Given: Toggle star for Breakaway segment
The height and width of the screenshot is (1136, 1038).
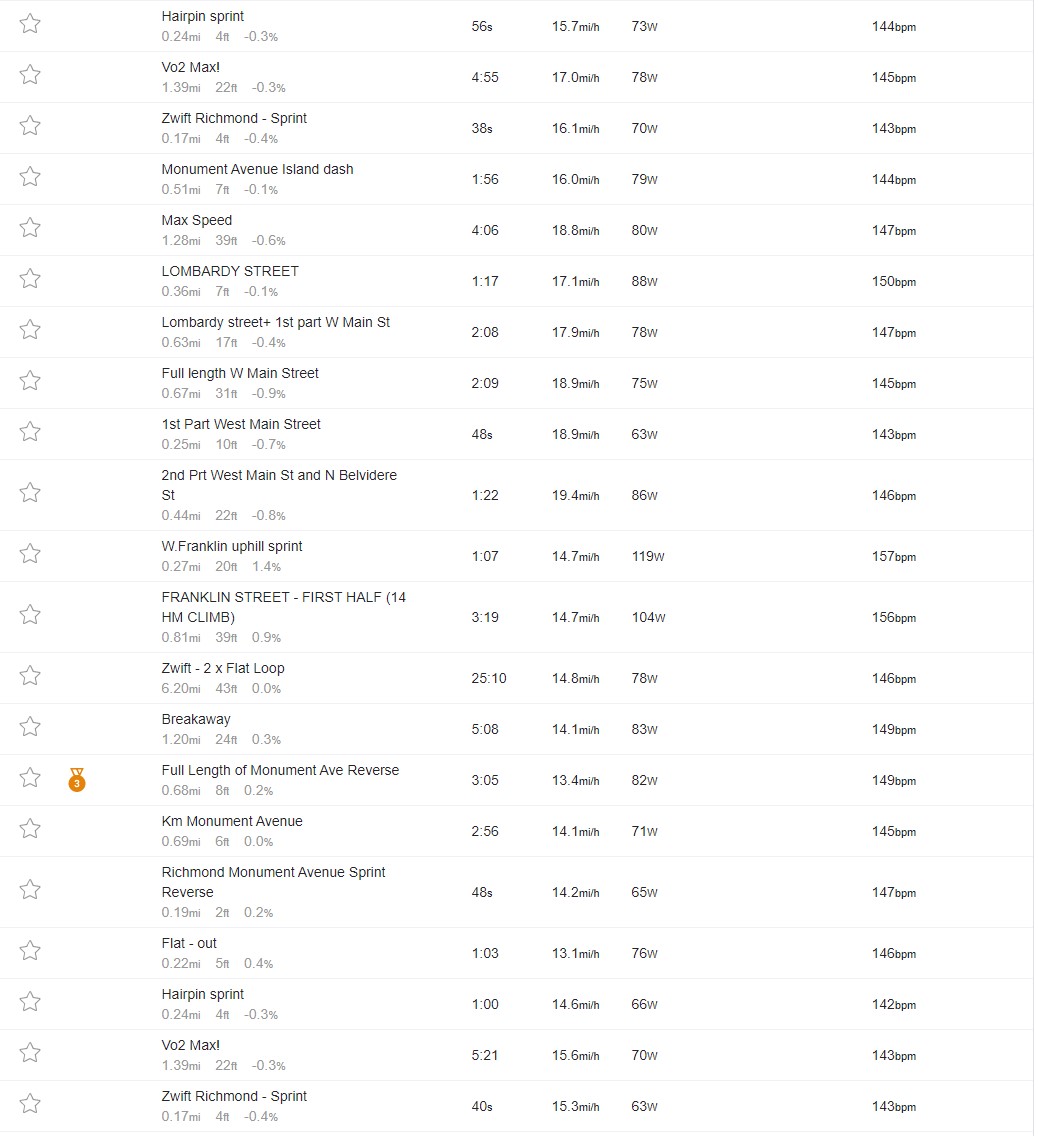Looking at the screenshot, I should pyautogui.click(x=30, y=726).
